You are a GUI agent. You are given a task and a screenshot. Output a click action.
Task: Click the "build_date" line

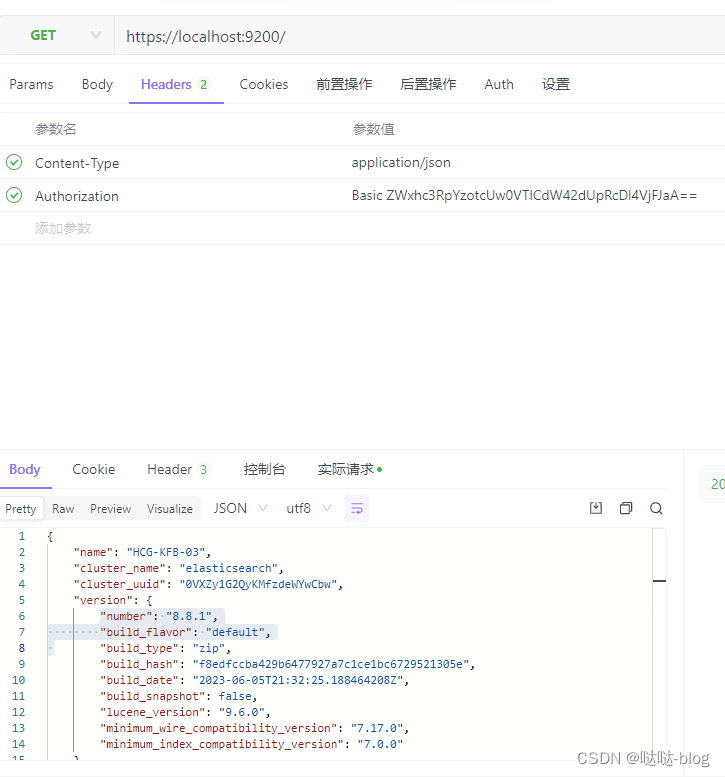click(x=254, y=680)
